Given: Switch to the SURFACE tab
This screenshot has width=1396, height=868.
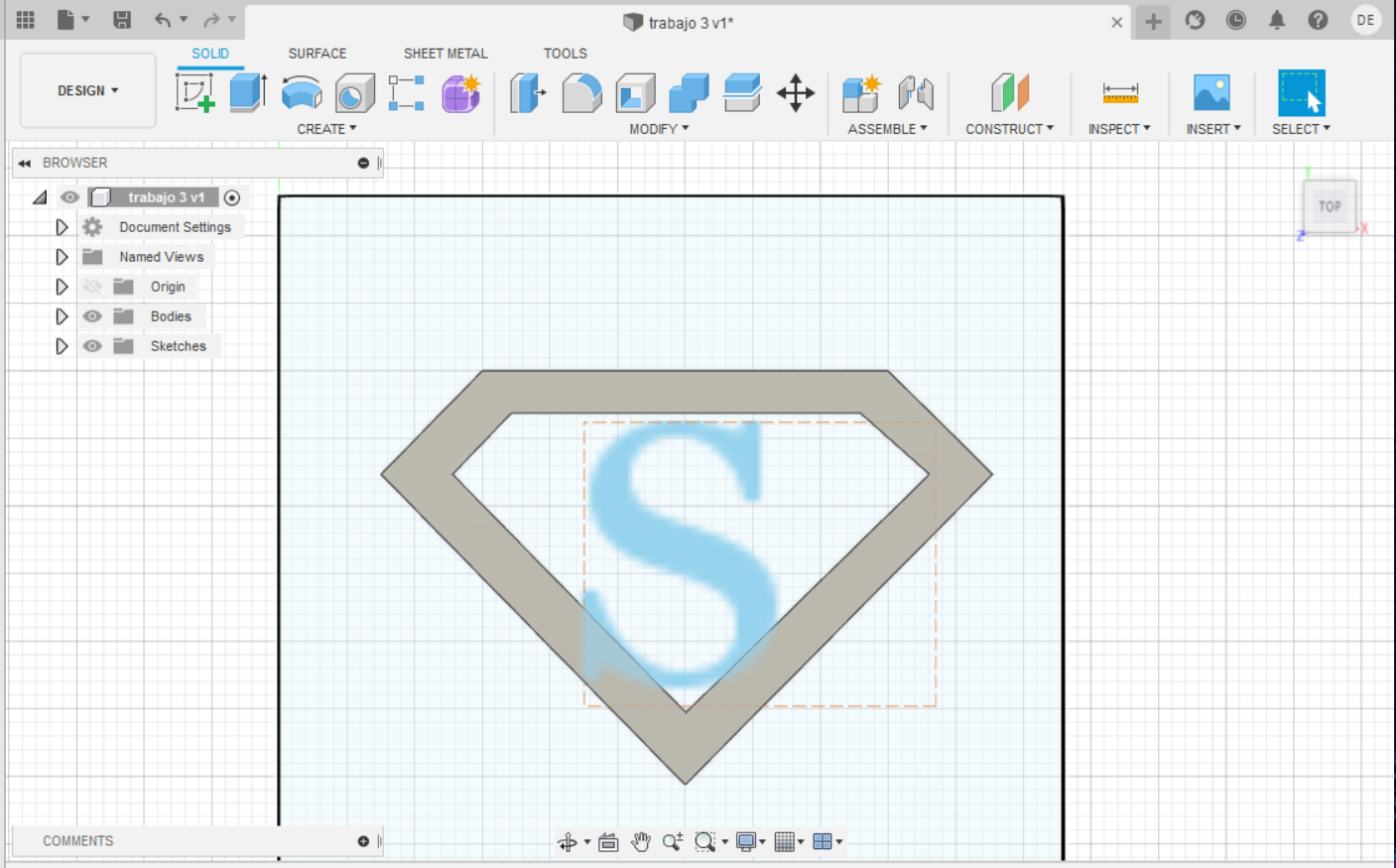Looking at the screenshot, I should click(317, 54).
